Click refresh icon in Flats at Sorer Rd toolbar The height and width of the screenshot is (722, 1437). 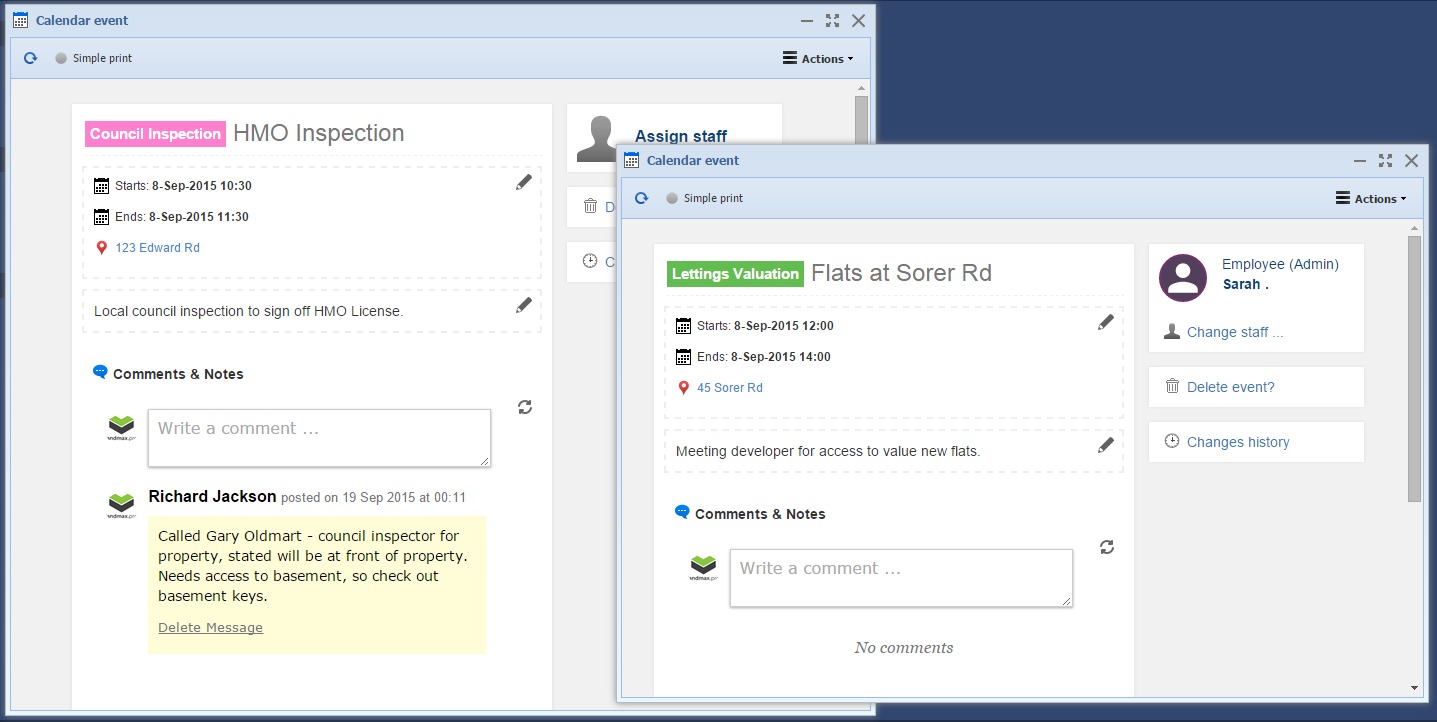pyautogui.click(x=642, y=198)
